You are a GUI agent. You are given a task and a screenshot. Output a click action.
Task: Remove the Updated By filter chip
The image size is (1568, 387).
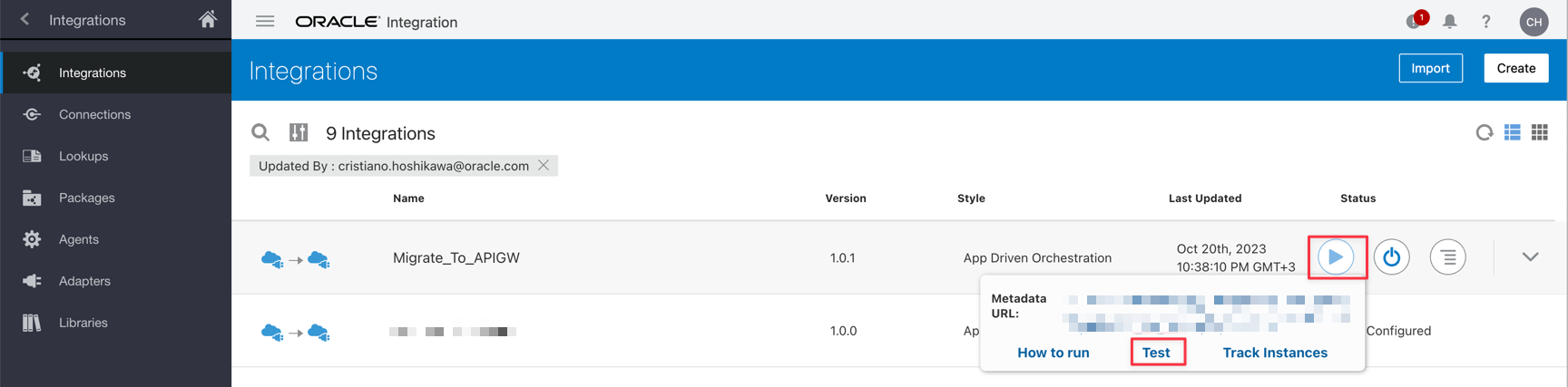[x=544, y=165]
